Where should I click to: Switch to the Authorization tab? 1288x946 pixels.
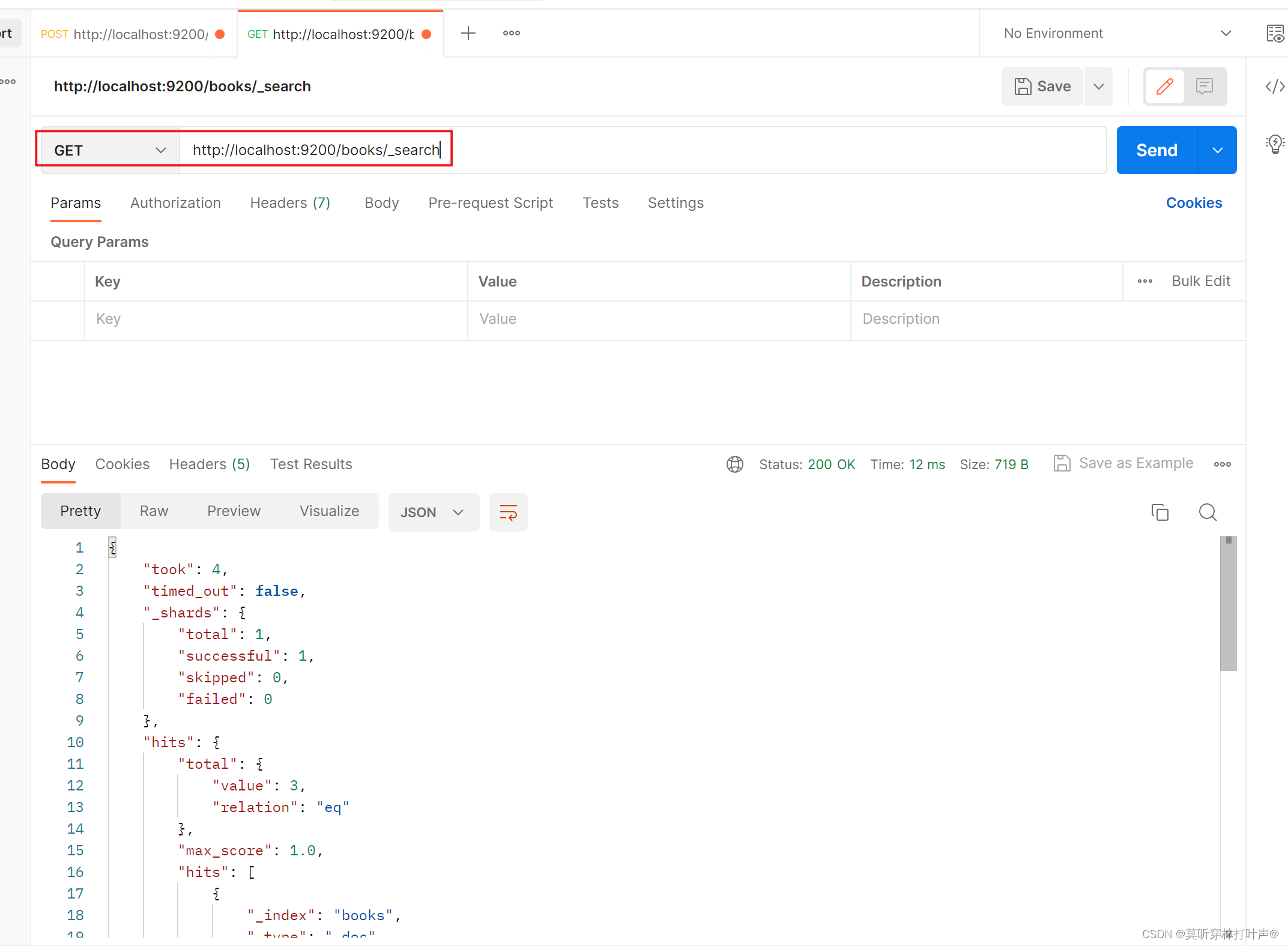pos(175,203)
